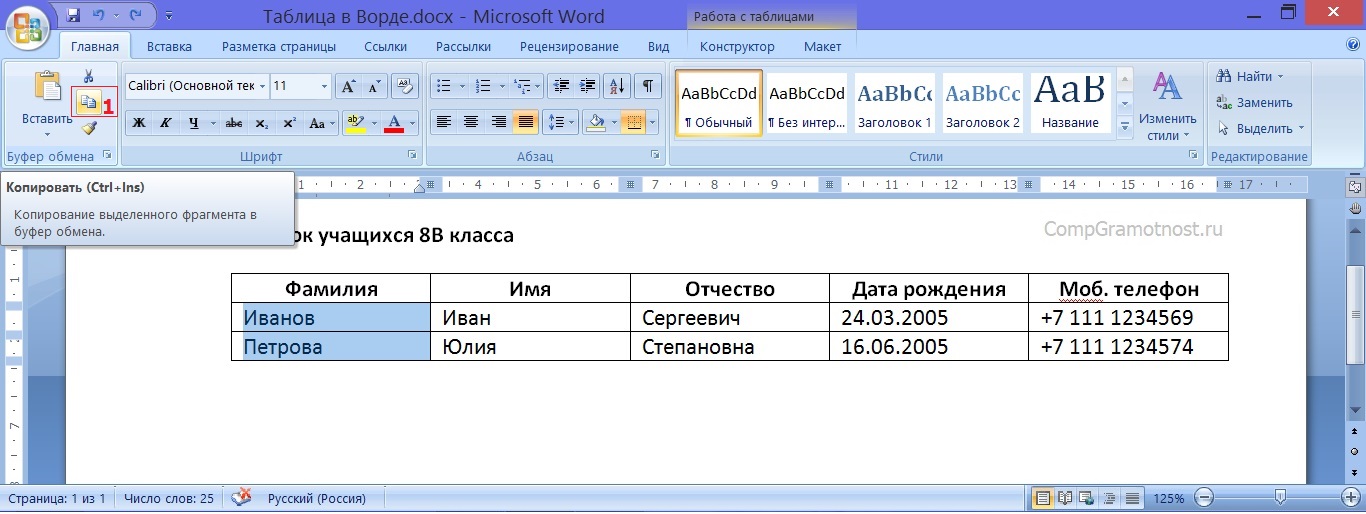The image size is (1366, 514).
Task: Open the font size dropdown showing 11
Action: pyautogui.click(x=324, y=87)
